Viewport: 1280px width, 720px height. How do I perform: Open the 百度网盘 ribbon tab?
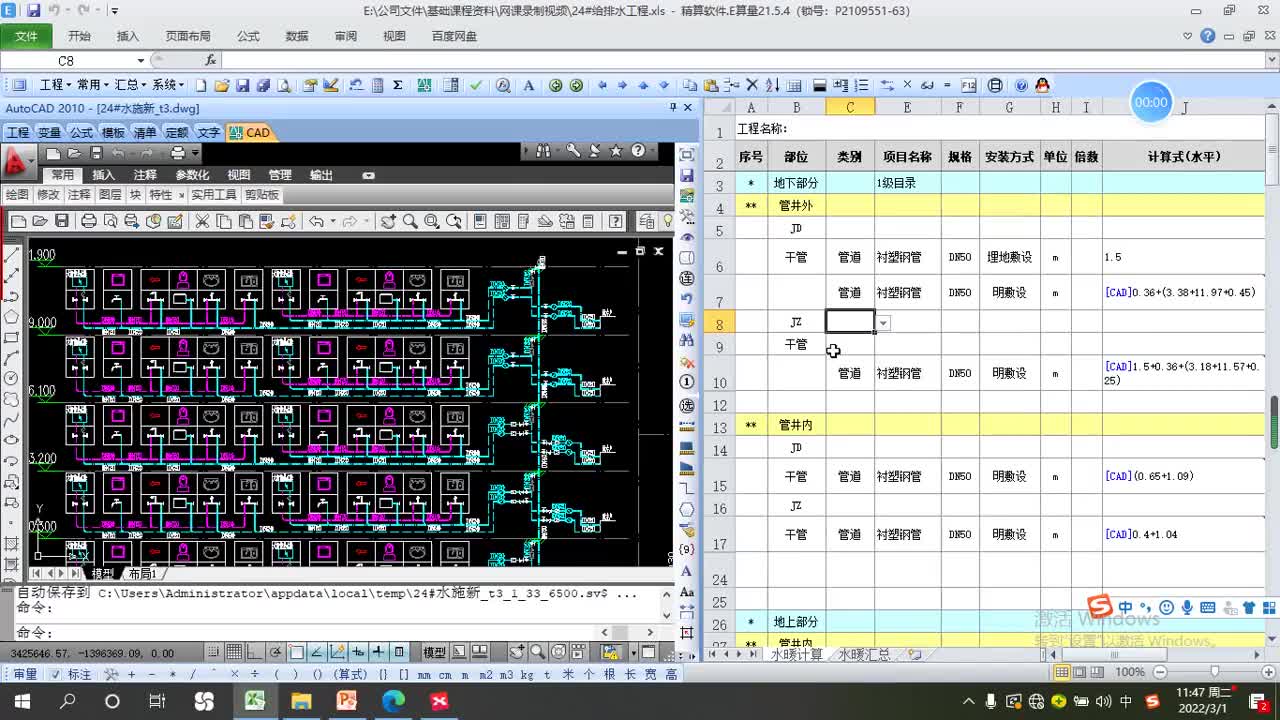tap(454, 36)
